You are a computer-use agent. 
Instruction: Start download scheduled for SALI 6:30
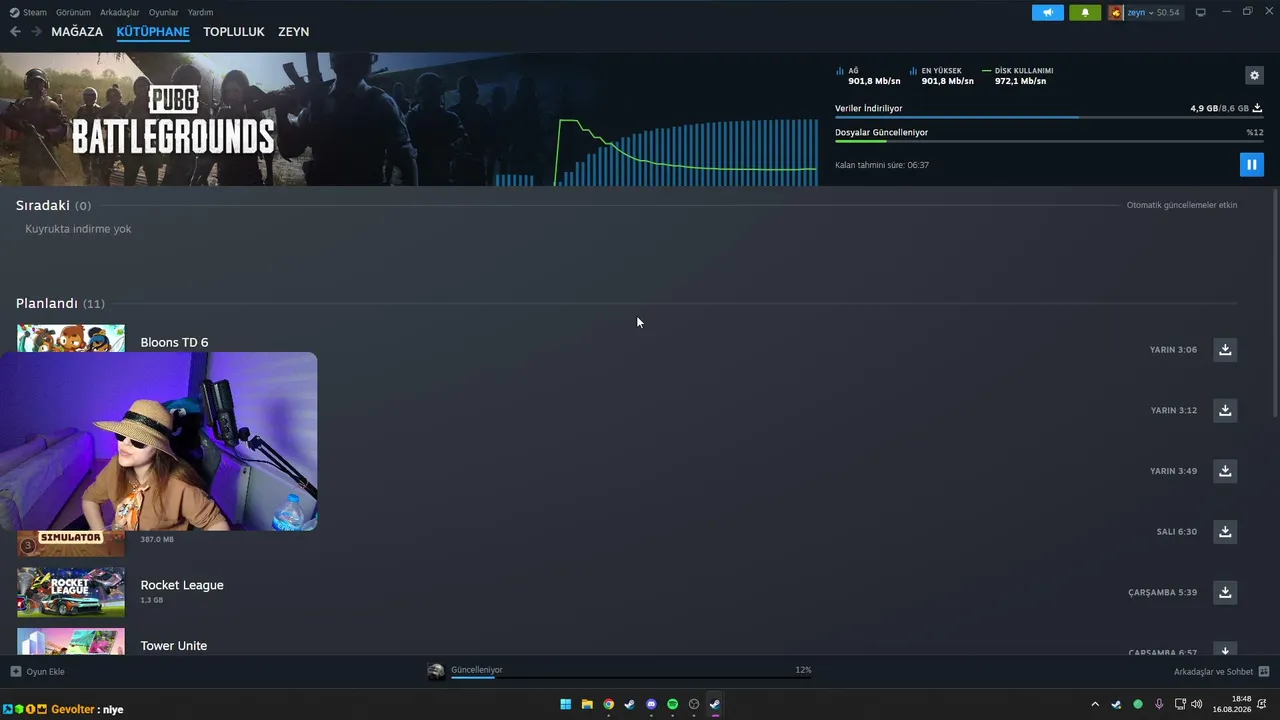1225,531
